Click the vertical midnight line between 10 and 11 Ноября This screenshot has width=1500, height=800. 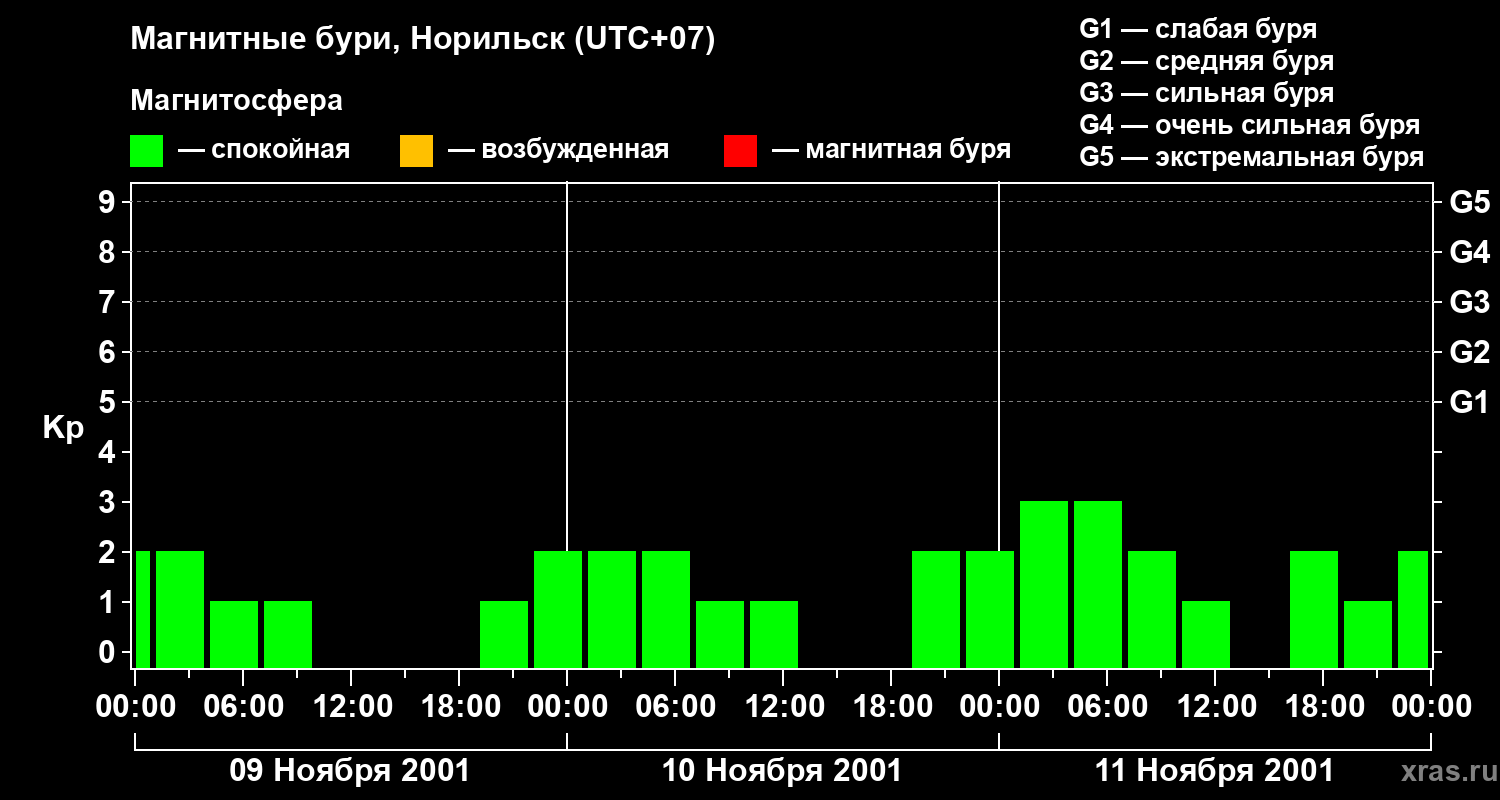click(x=999, y=365)
